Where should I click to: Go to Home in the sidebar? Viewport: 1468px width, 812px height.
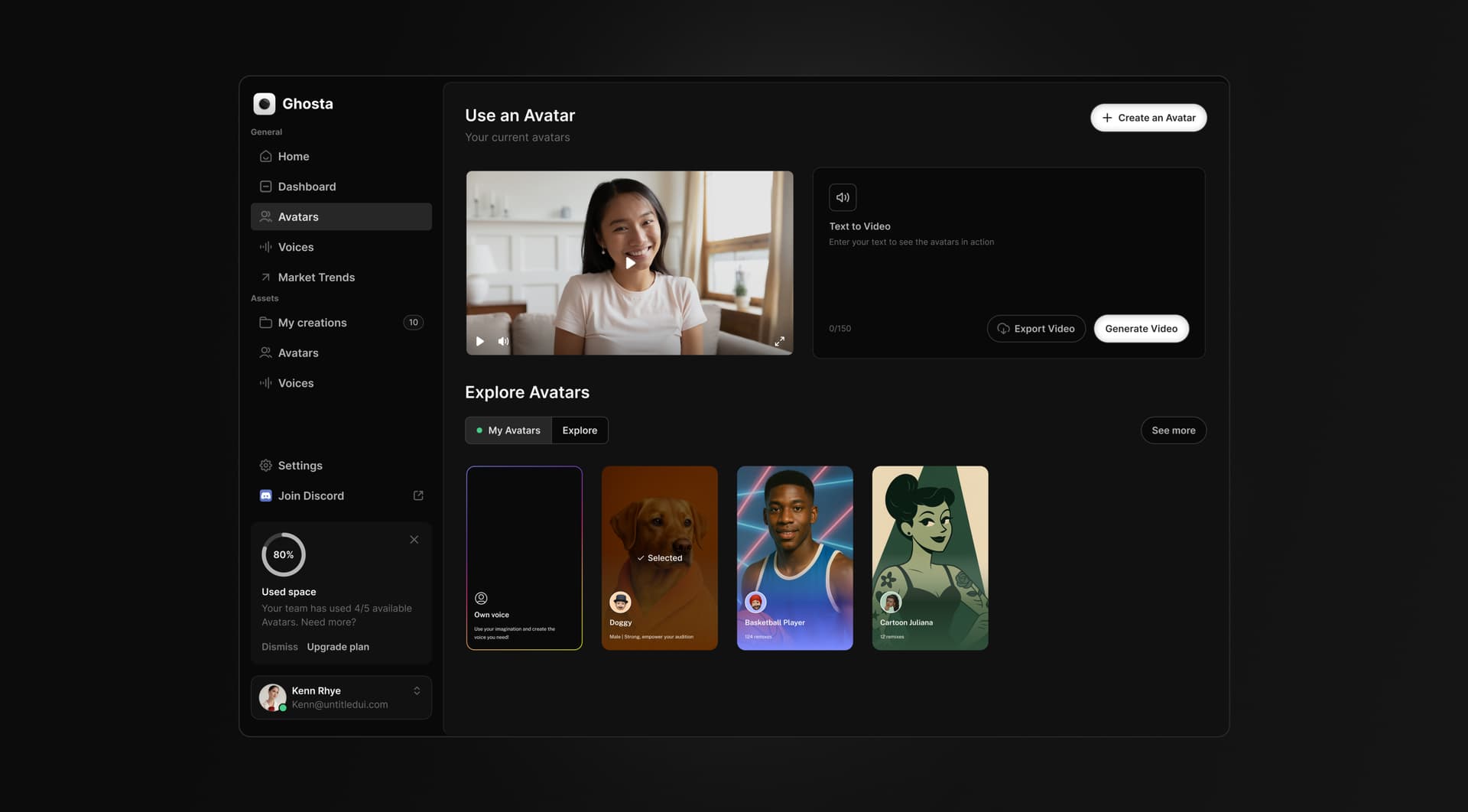point(293,156)
